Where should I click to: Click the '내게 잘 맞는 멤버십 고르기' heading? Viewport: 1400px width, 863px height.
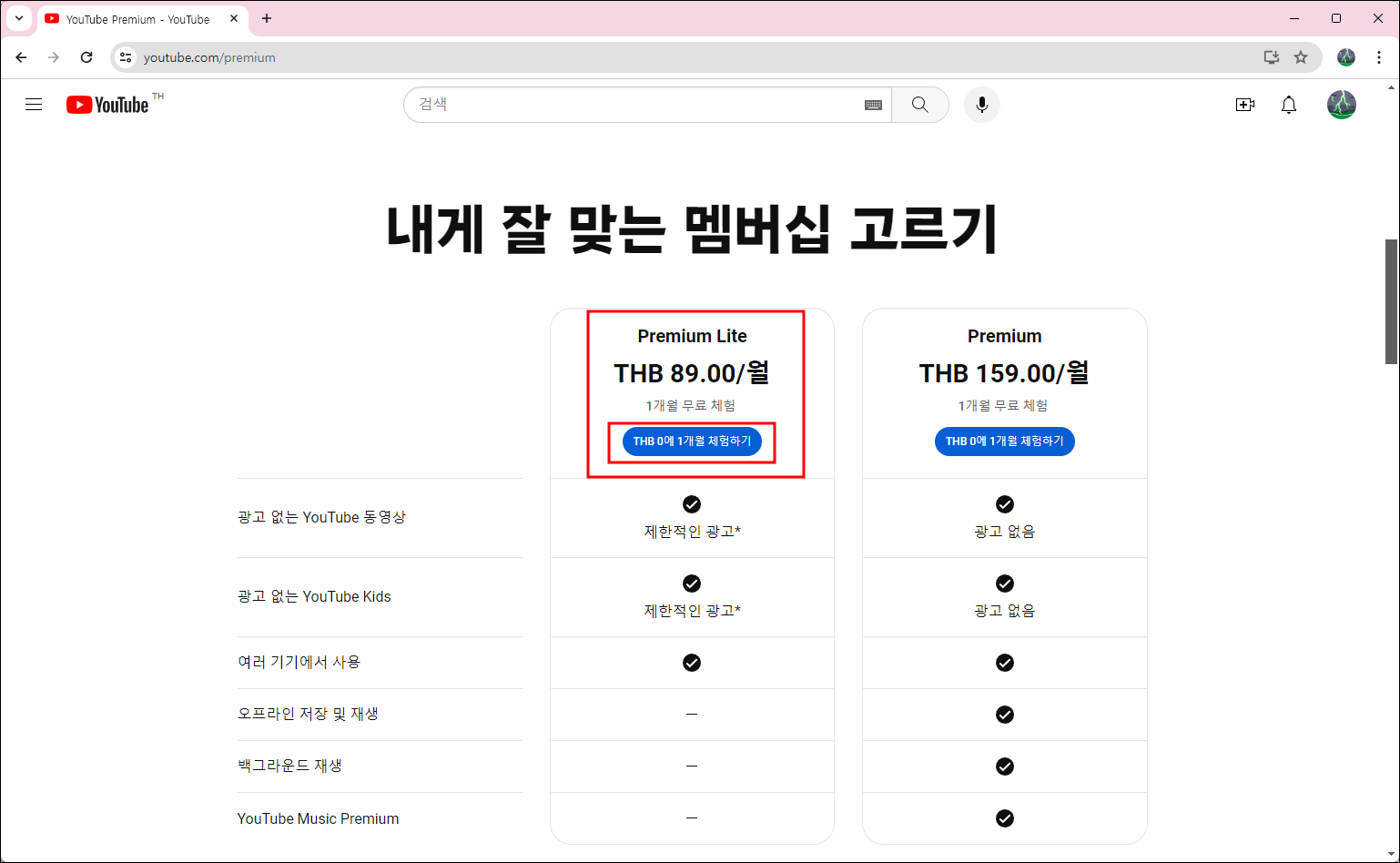tap(692, 228)
